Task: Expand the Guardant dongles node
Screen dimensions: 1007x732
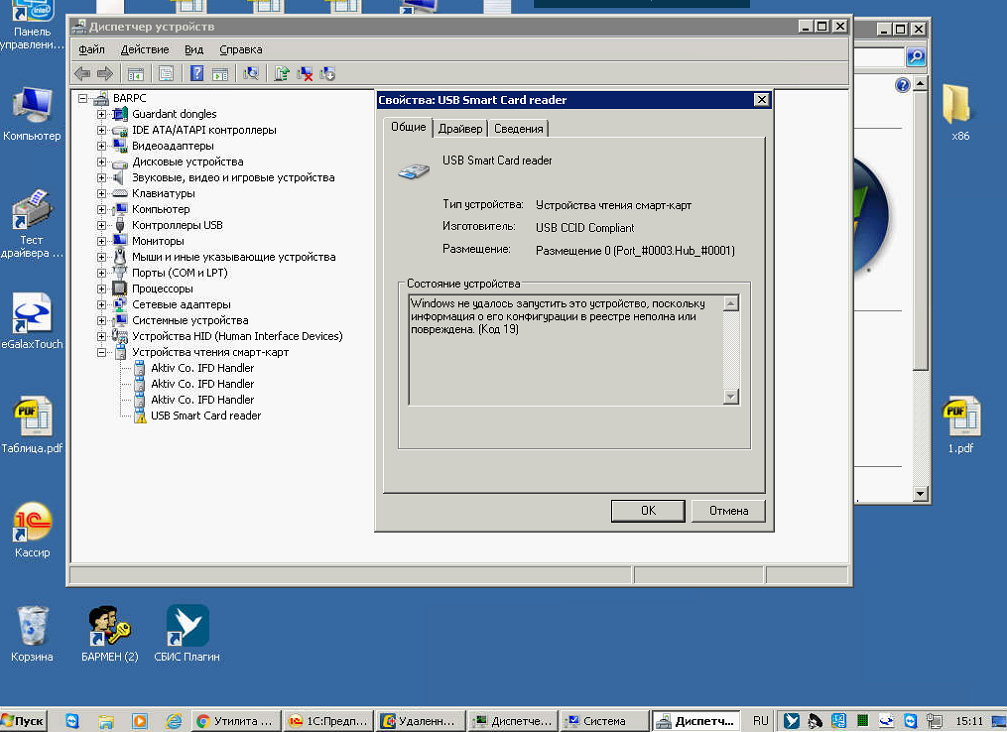Action: [x=102, y=114]
